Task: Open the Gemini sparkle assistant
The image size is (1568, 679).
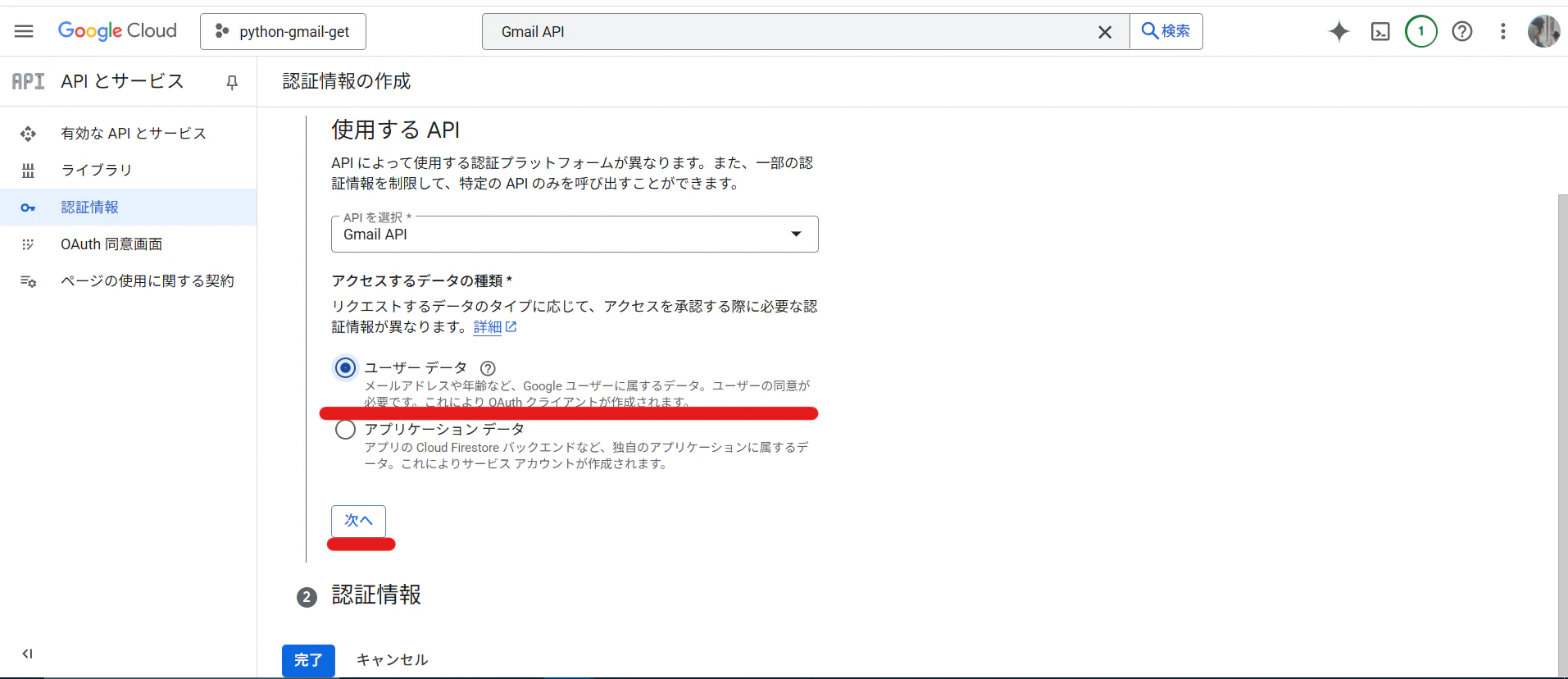Action: [1339, 31]
